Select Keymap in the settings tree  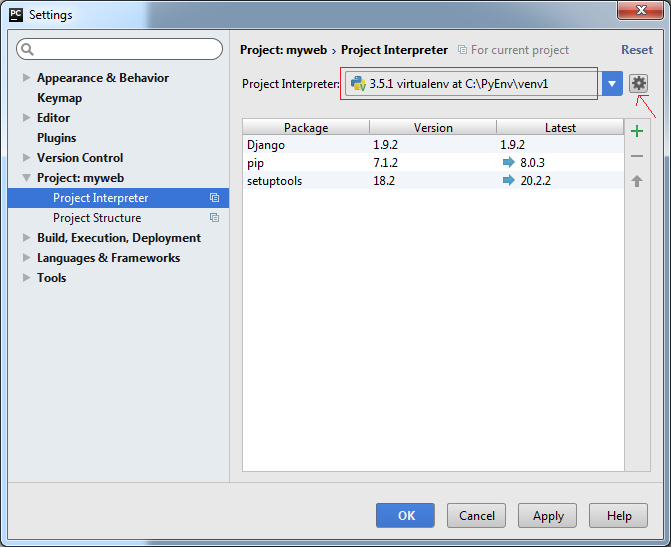(x=59, y=98)
